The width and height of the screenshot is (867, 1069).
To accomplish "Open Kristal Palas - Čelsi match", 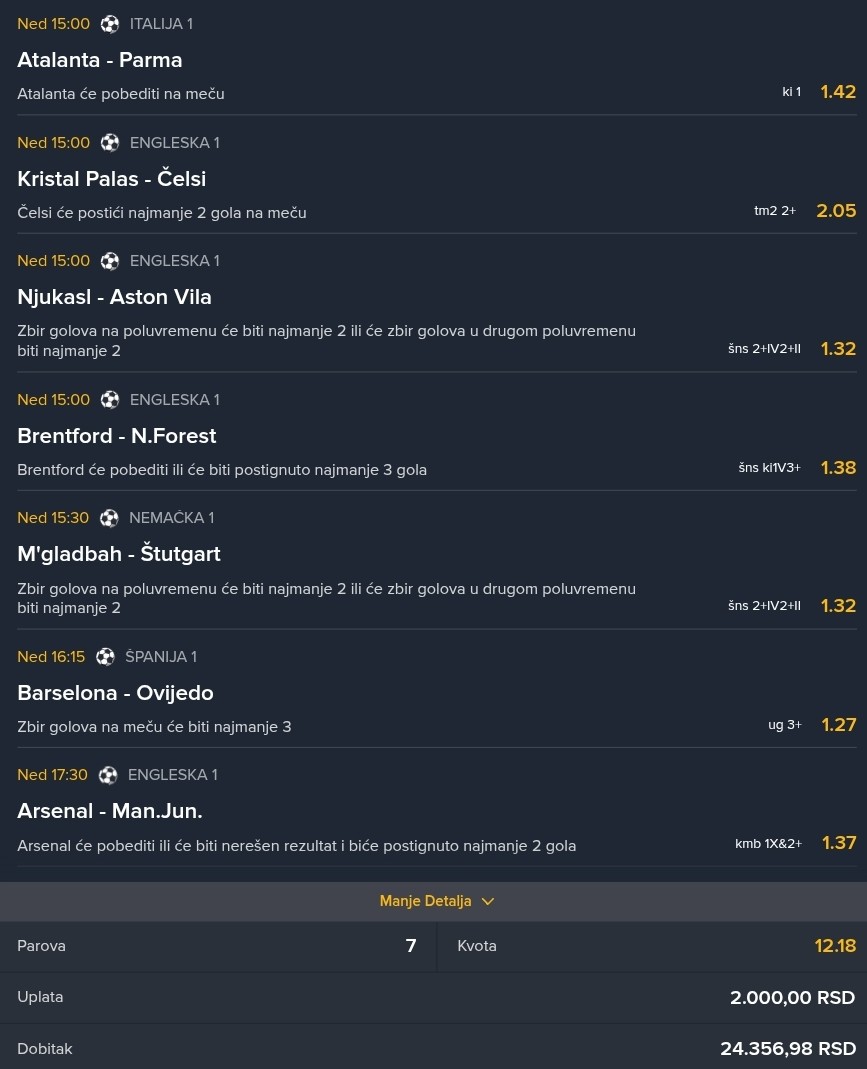I will point(112,179).
